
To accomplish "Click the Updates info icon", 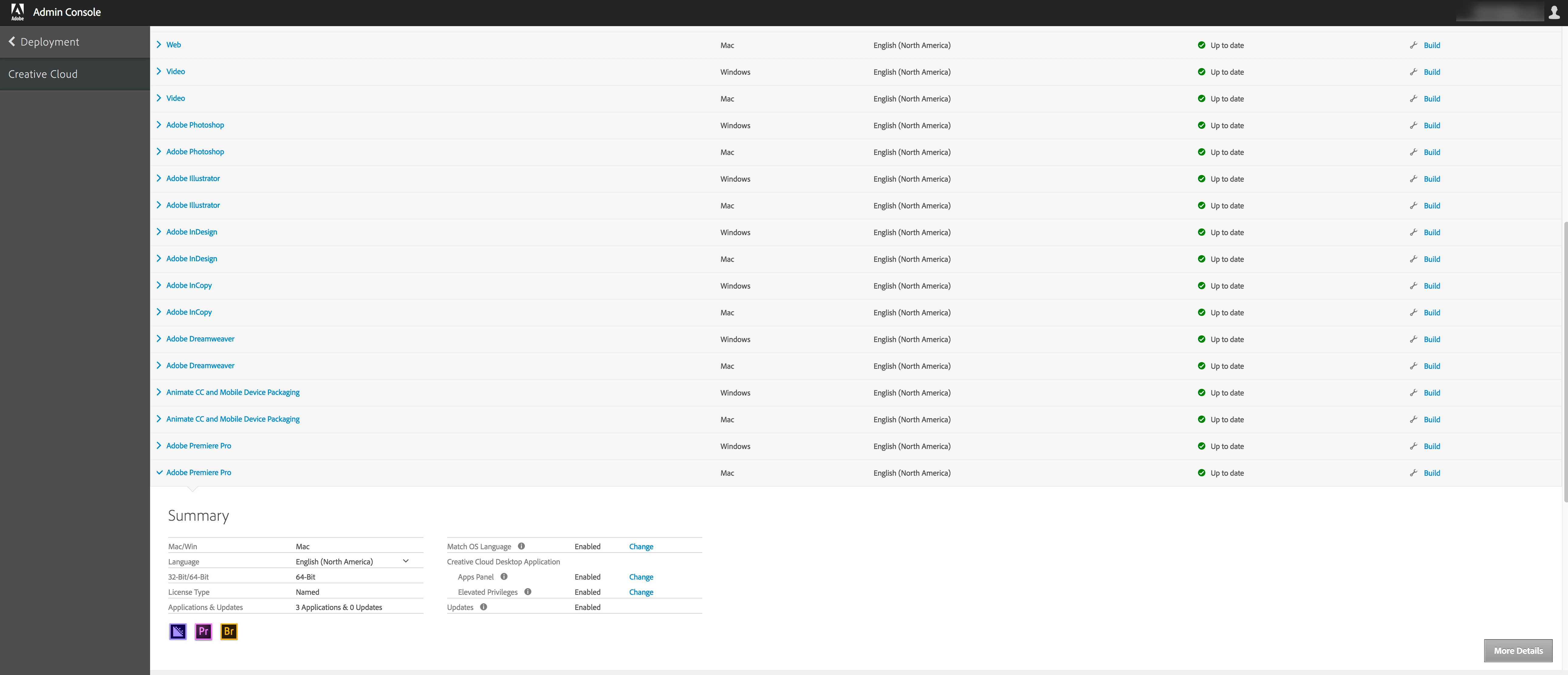I will pyautogui.click(x=483, y=607).
